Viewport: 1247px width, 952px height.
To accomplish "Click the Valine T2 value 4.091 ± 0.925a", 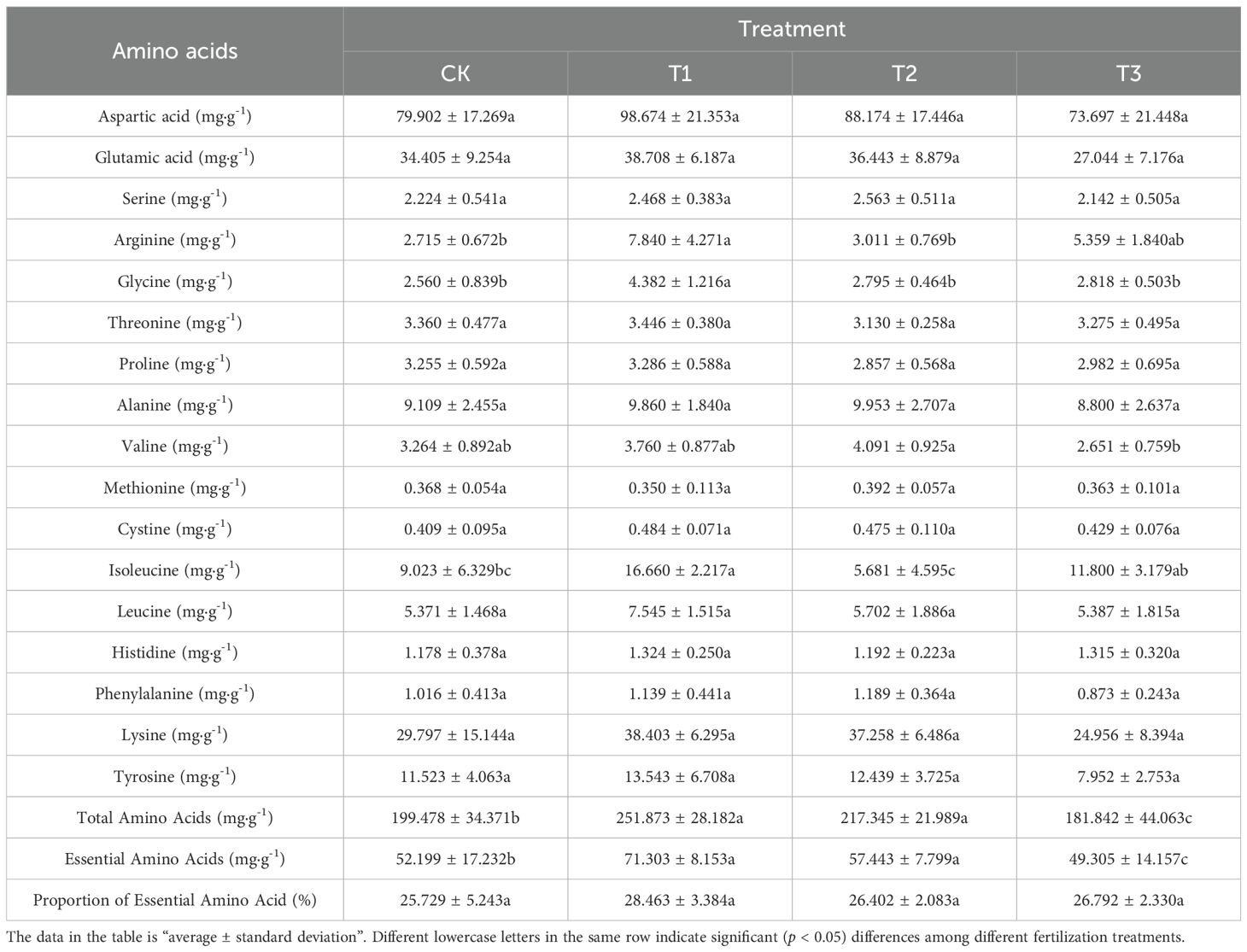I will [x=905, y=446].
